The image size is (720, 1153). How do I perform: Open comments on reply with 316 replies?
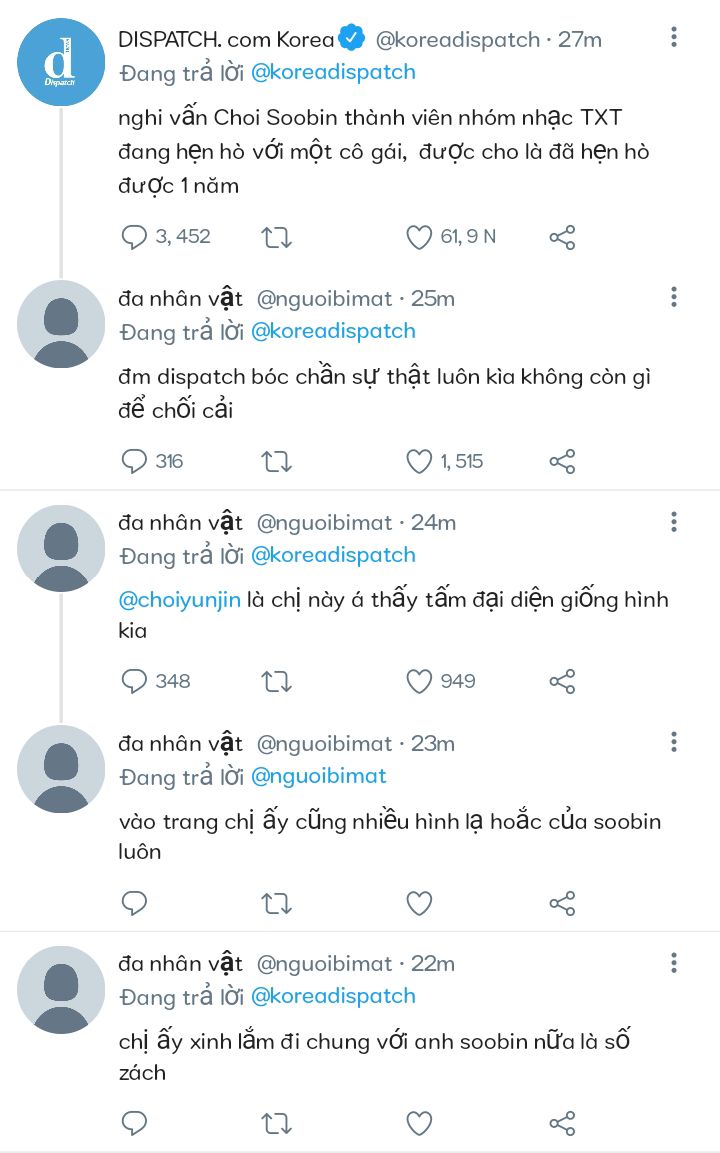point(134,461)
